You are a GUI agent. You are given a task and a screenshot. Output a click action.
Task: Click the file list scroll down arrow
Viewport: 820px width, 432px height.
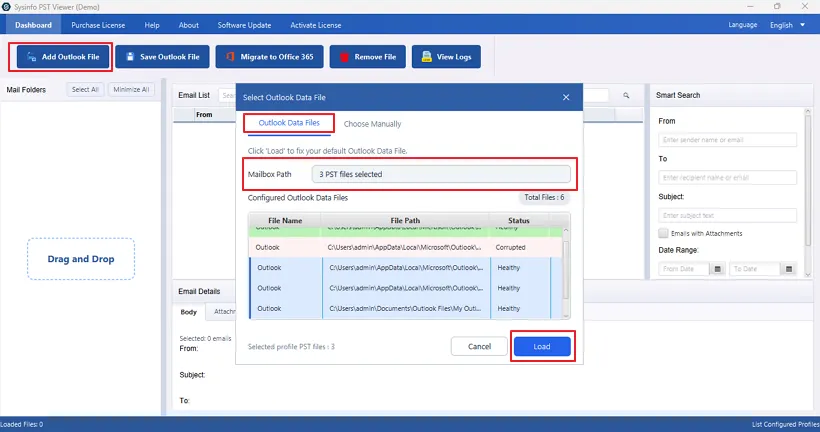click(x=566, y=316)
